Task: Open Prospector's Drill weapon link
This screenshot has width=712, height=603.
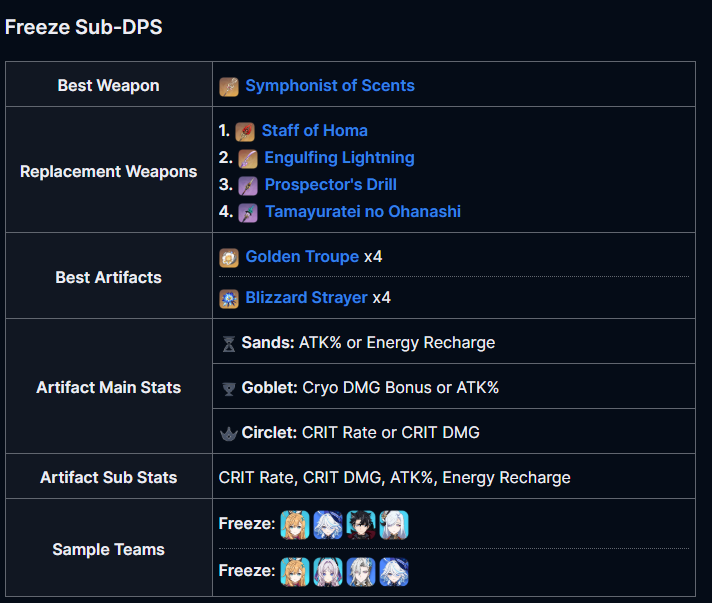Action: point(331,184)
